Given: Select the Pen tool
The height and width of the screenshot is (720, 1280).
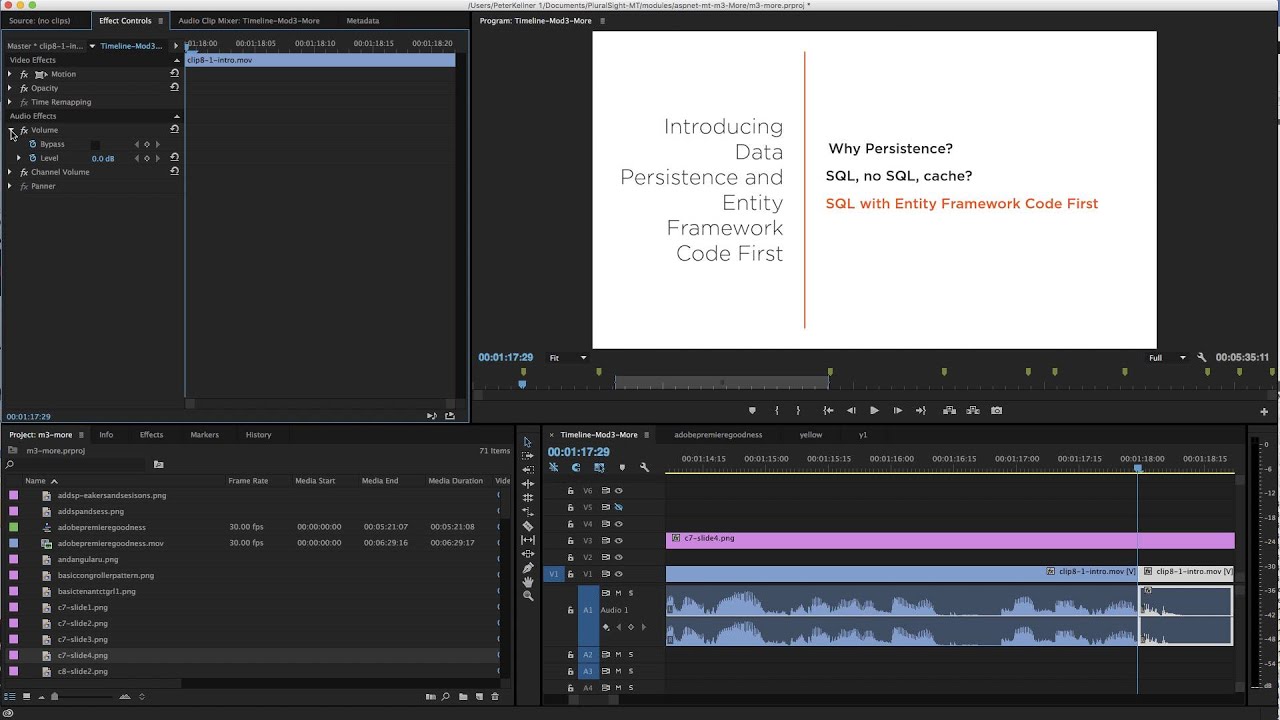Looking at the screenshot, I should [x=528, y=568].
